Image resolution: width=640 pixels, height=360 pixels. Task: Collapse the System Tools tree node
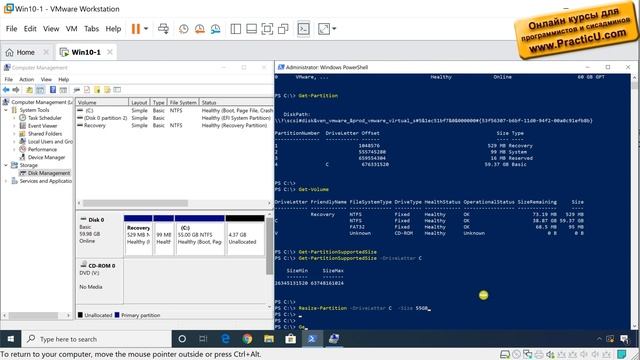point(6,110)
